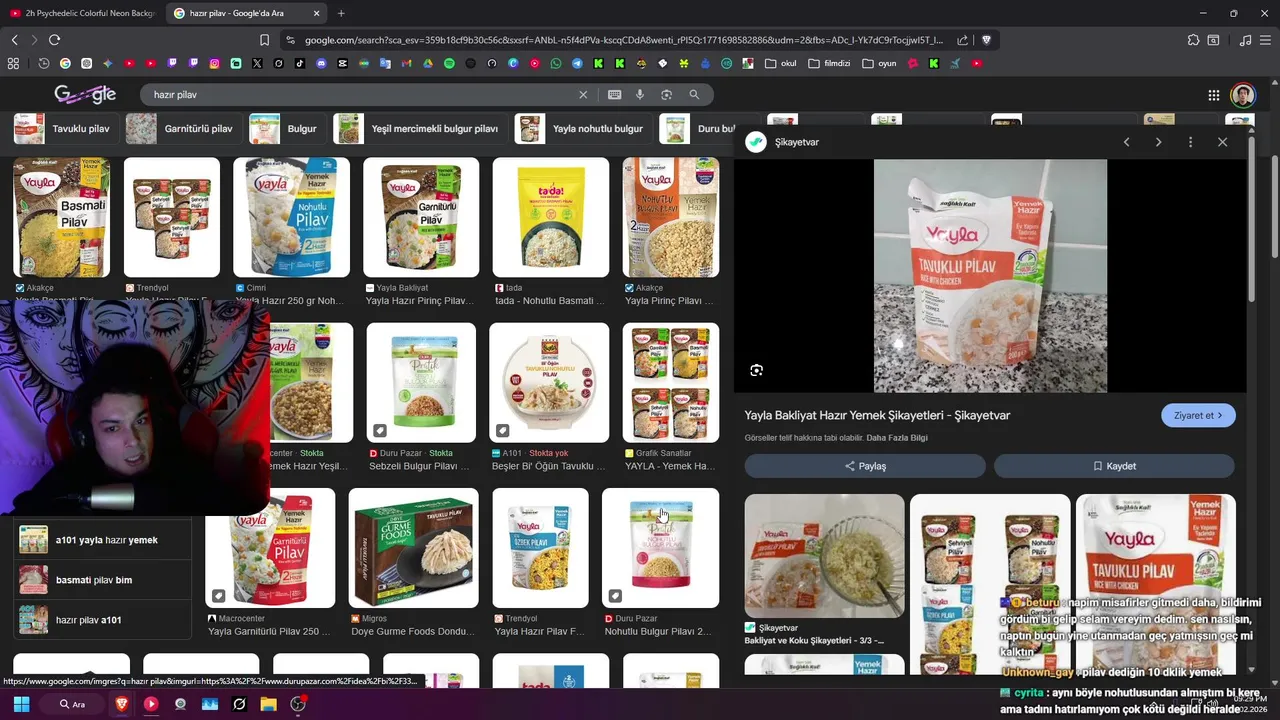Show previous image in the preview panel

coord(1126,142)
